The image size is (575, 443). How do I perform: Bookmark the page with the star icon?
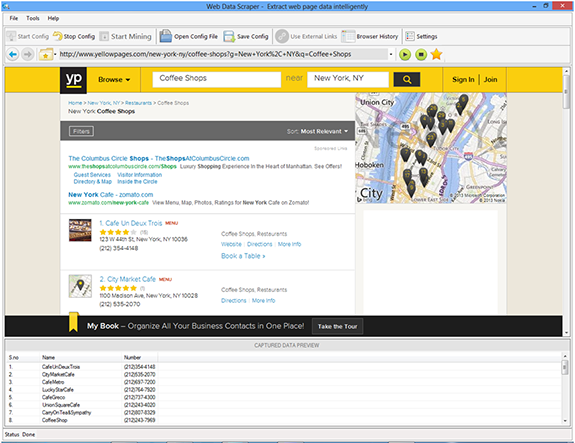pos(436,54)
